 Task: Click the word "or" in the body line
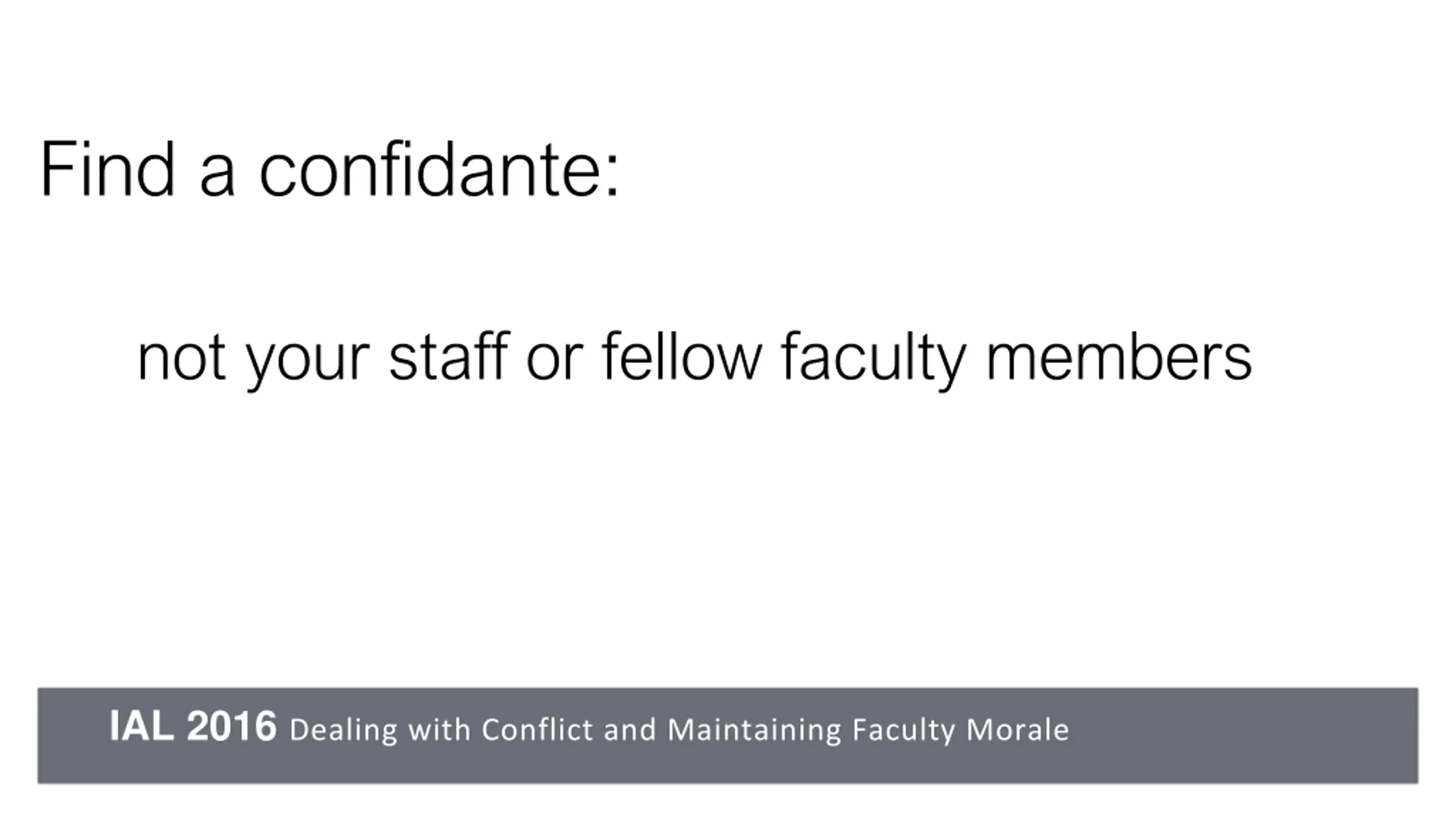pos(555,359)
